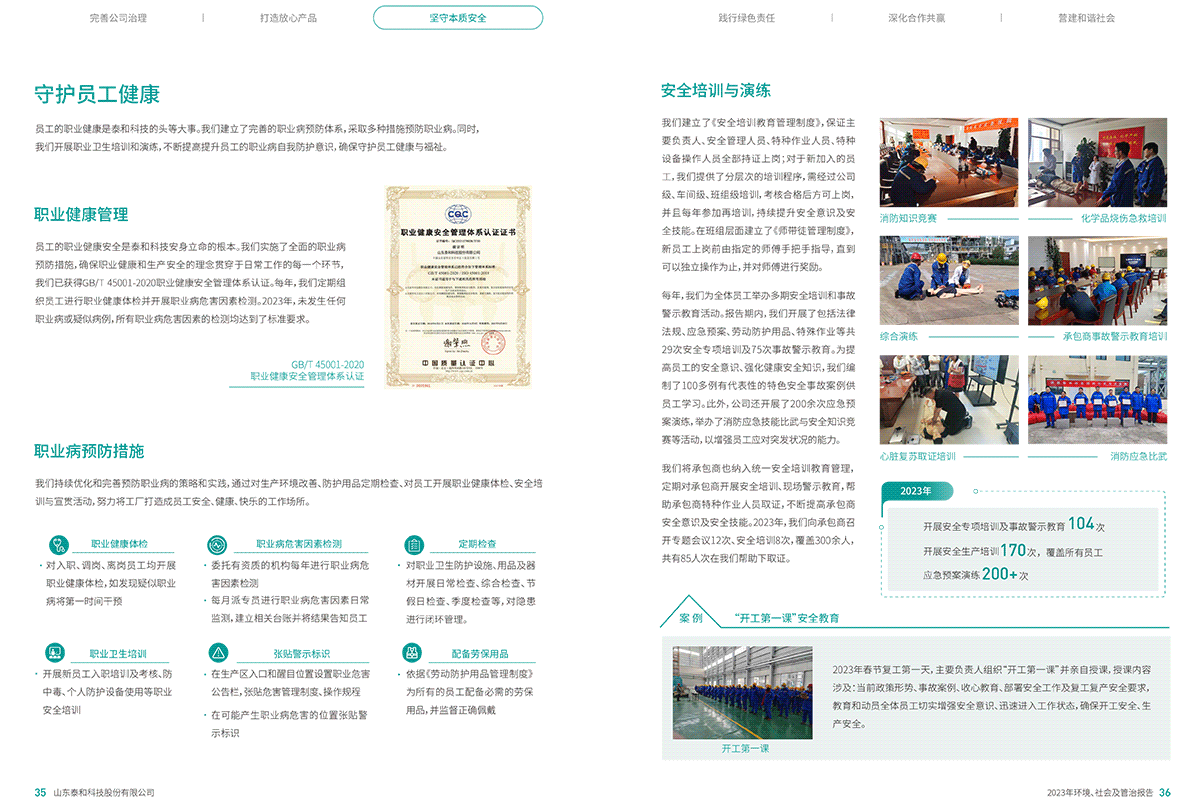This screenshot has height=808, width=1191.
Task: Click the stethoscope icon for 职业健康体检
Action: (60, 545)
